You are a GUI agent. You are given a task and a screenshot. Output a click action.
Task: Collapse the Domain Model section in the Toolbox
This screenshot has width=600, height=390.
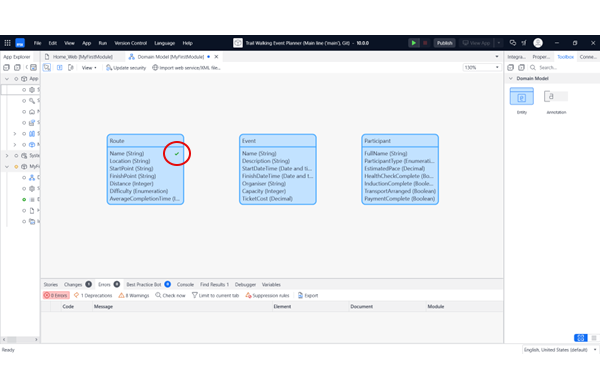click(510, 78)
